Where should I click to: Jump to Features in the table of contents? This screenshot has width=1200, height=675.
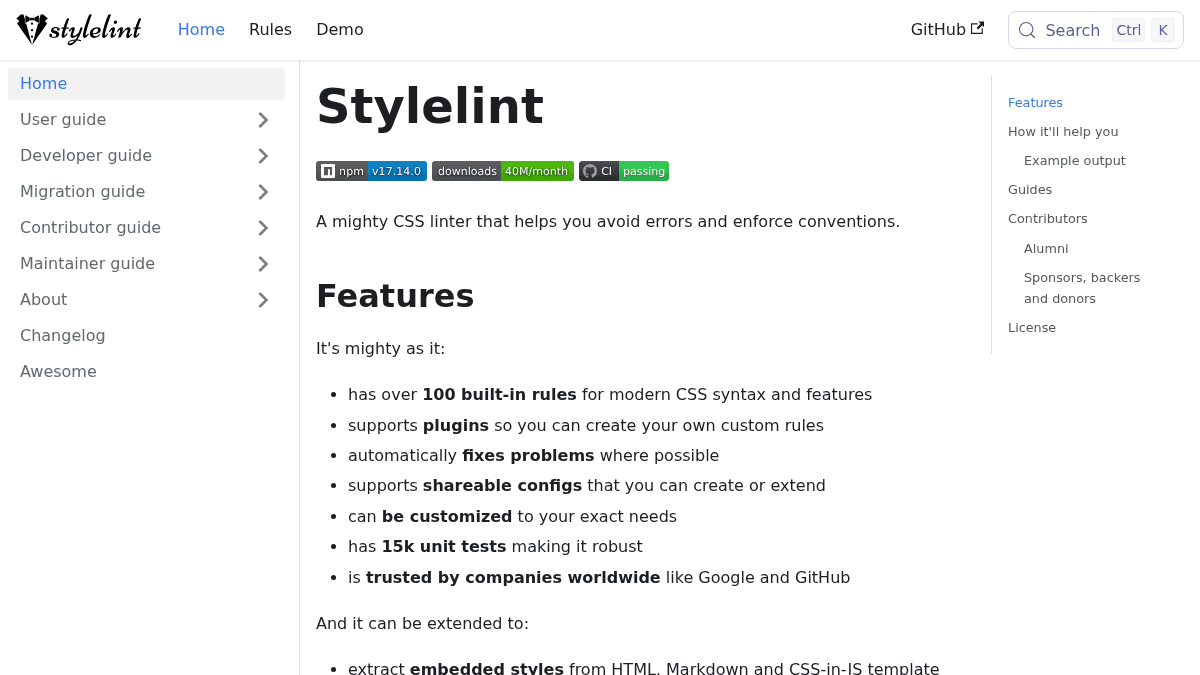[1035, 103]
